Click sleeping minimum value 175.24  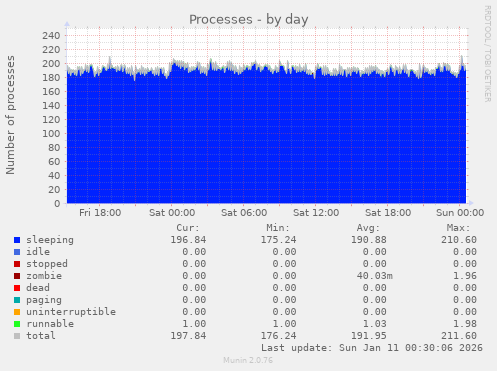279,240
